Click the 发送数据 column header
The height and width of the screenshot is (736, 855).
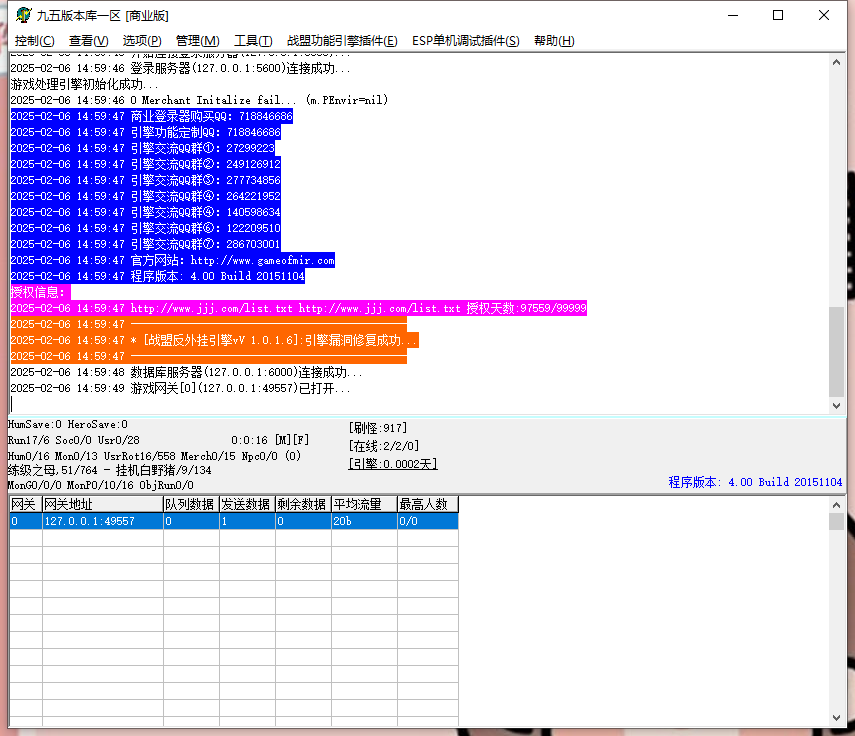coord(248,504)
